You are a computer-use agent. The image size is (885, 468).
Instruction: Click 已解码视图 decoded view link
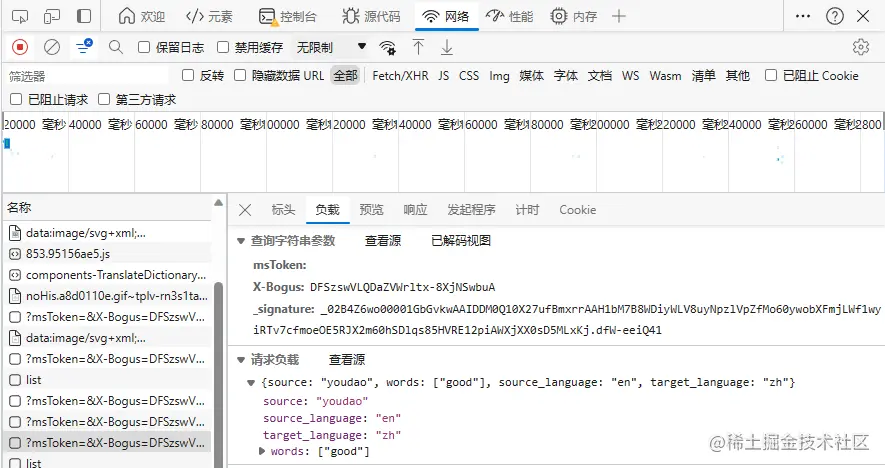pyautogui.click(x=461, y=241)
